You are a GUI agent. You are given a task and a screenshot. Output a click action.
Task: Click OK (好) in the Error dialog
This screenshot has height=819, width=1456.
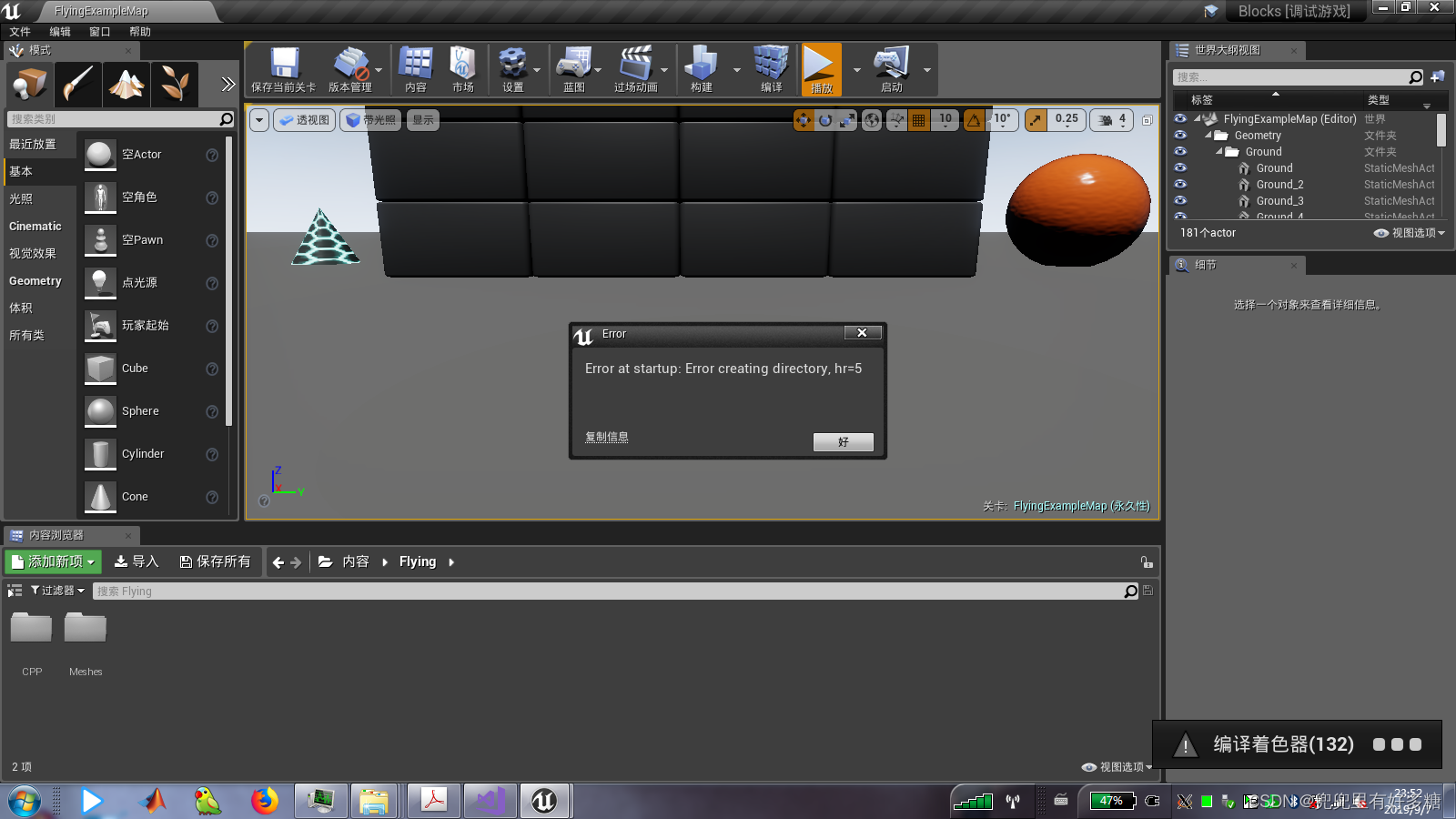point(844,442)
